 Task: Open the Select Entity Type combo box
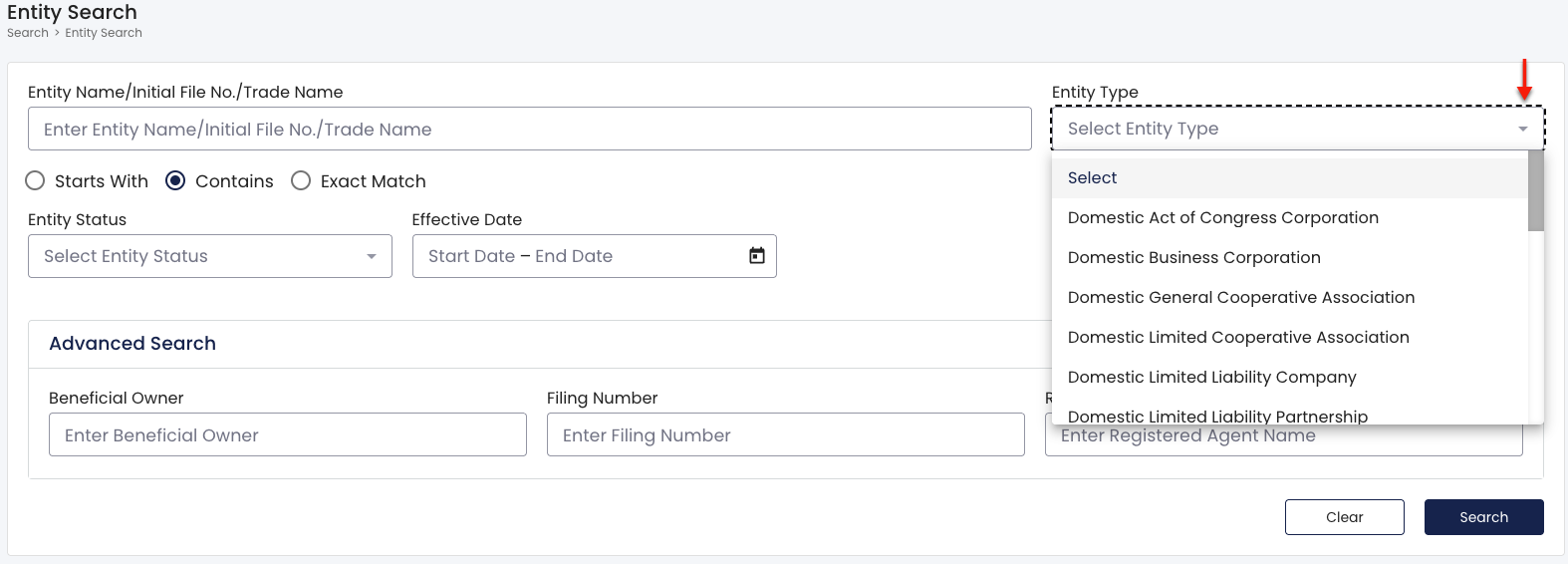pos(1298,129)
